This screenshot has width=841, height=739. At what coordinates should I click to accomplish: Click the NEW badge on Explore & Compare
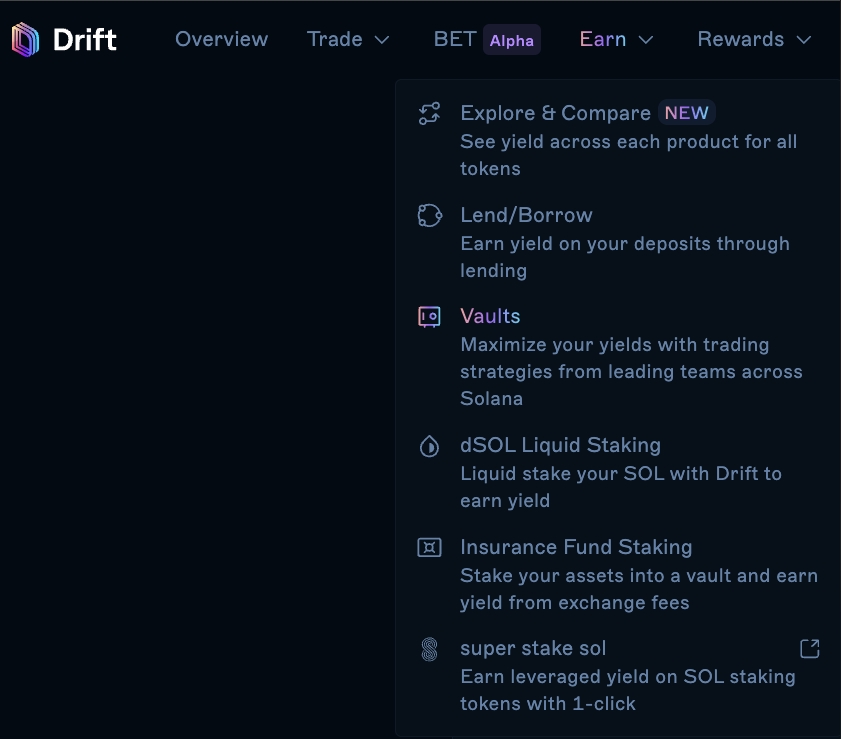(686, 113)
